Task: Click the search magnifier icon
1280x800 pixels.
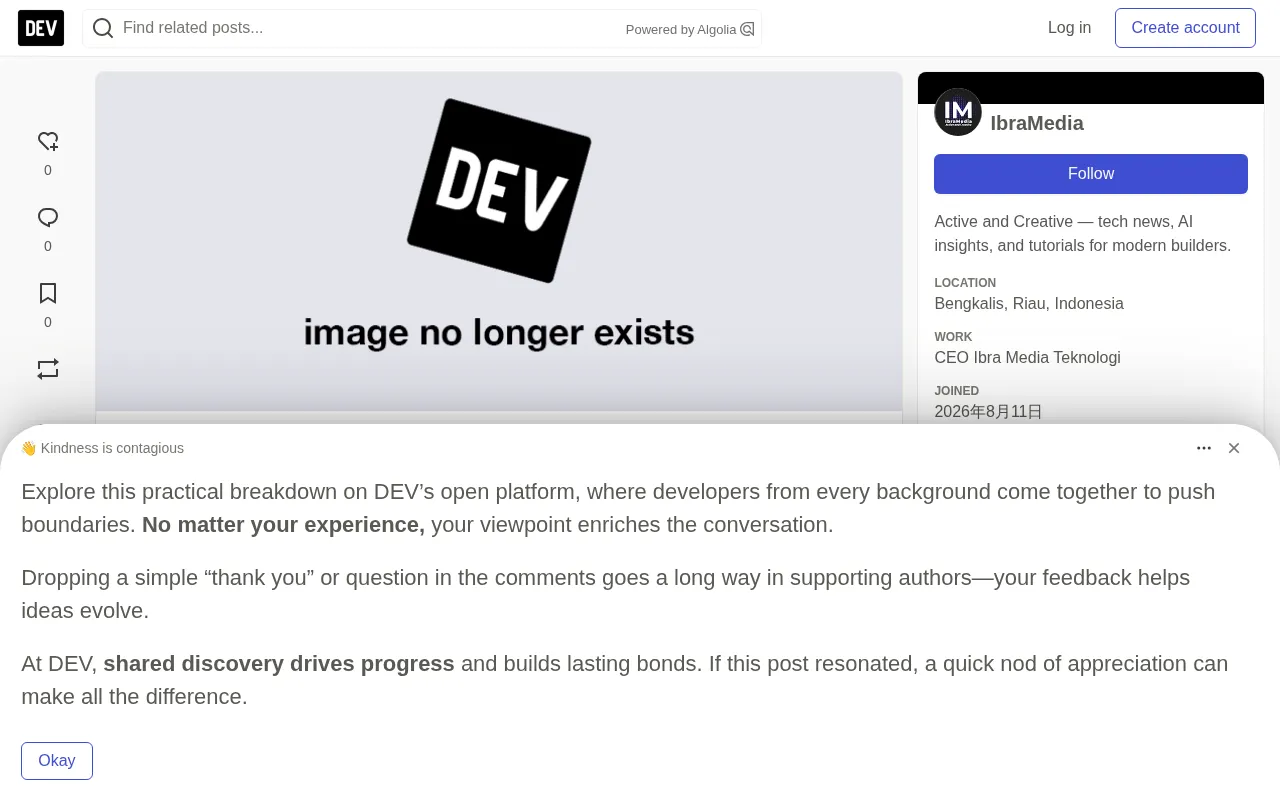Action: tap(103, 28)
